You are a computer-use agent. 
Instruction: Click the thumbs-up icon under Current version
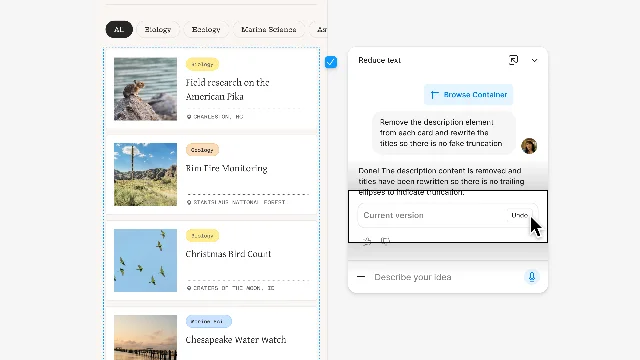pos(367,241)
